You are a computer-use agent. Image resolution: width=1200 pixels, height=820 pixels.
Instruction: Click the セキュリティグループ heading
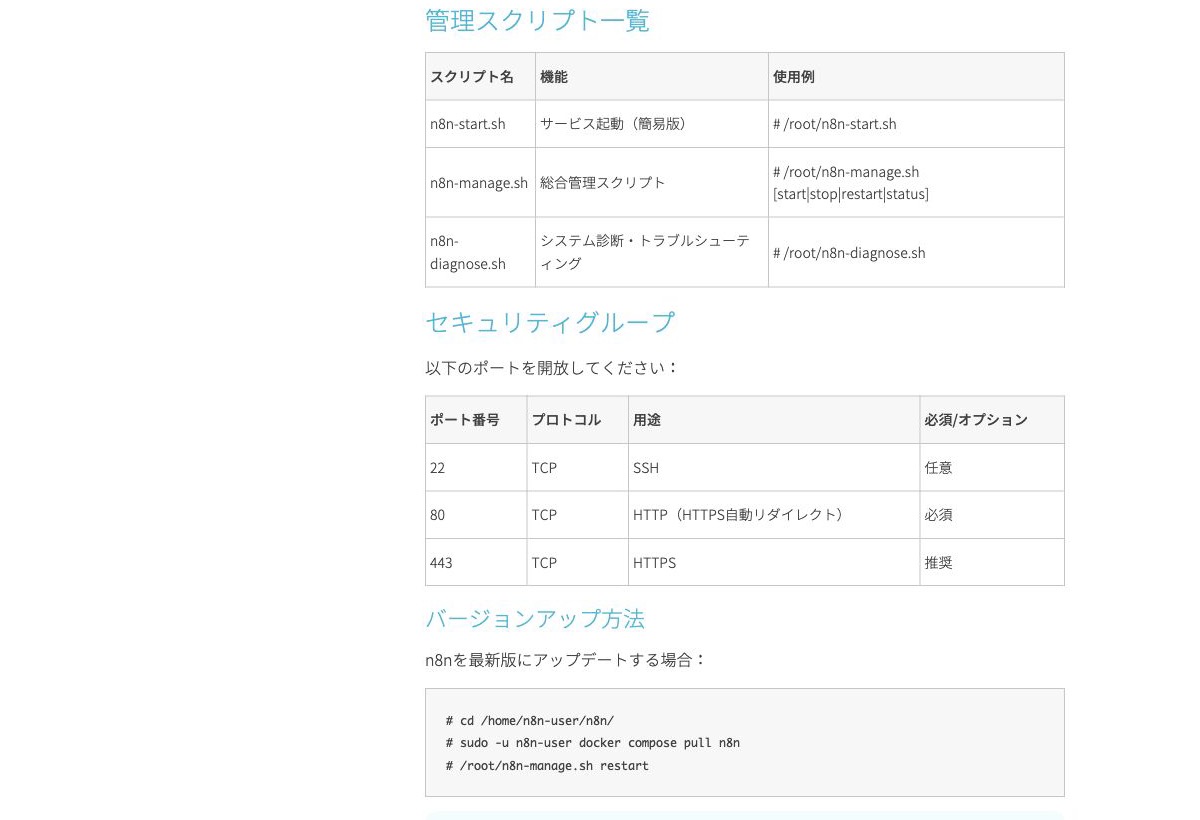pyautogui.click(x=550, y=322)
